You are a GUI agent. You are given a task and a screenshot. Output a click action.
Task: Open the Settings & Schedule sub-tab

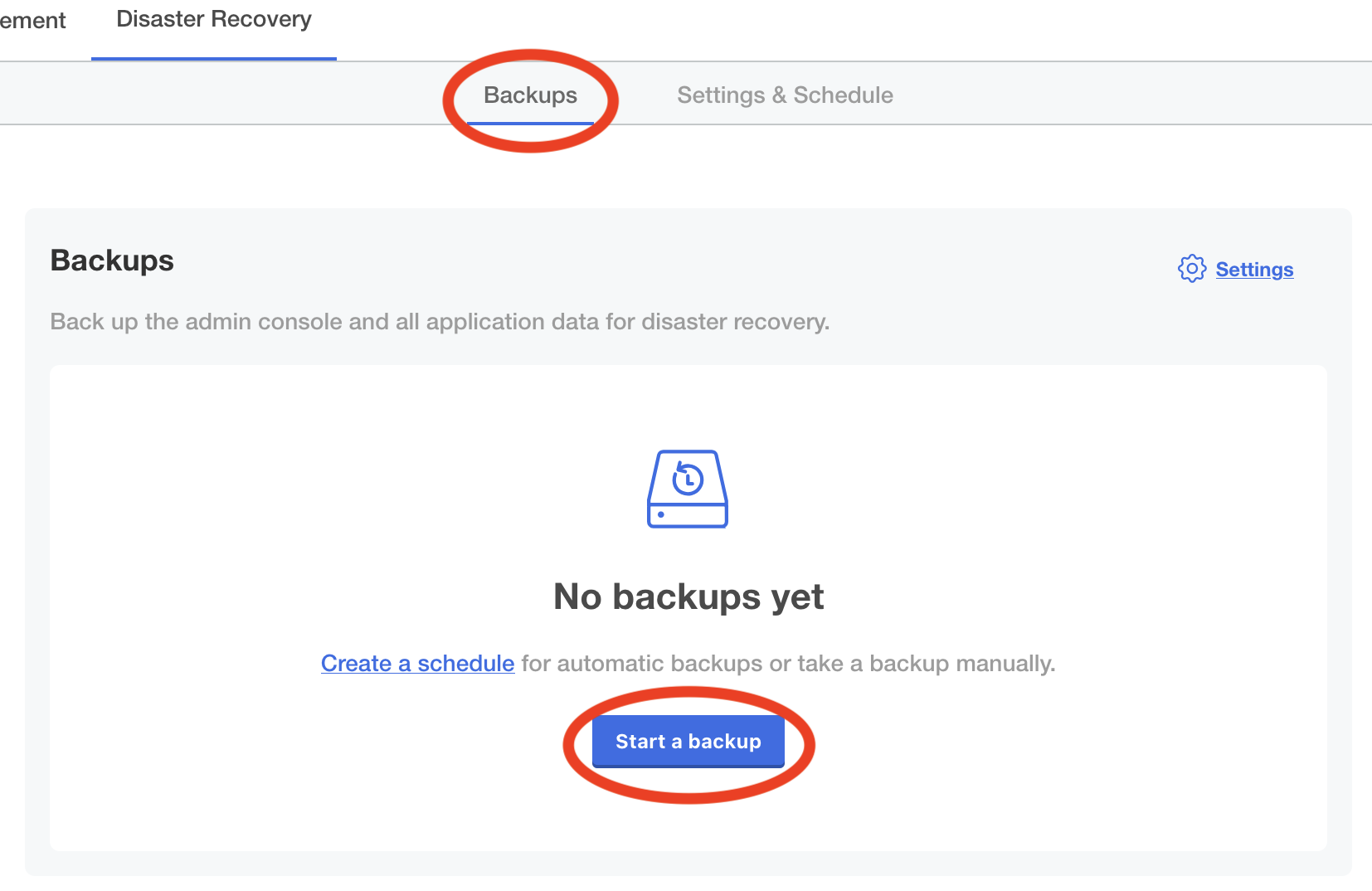coord(785,95)
